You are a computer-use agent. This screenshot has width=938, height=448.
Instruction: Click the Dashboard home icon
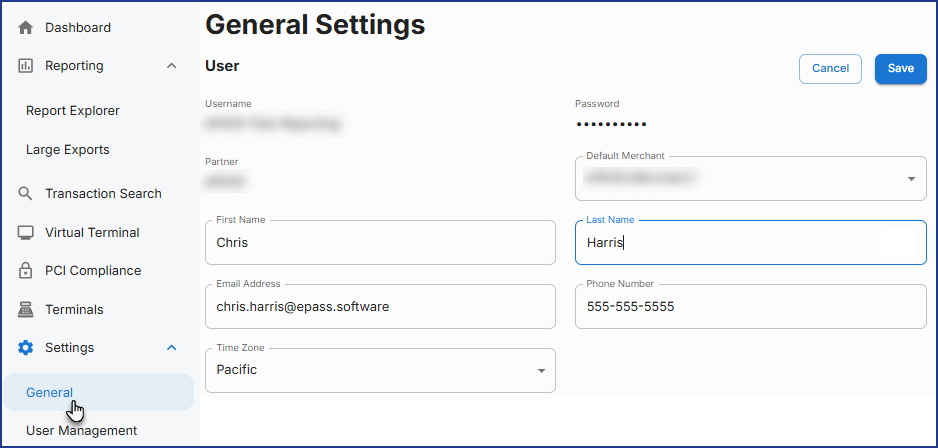[26, 27]
